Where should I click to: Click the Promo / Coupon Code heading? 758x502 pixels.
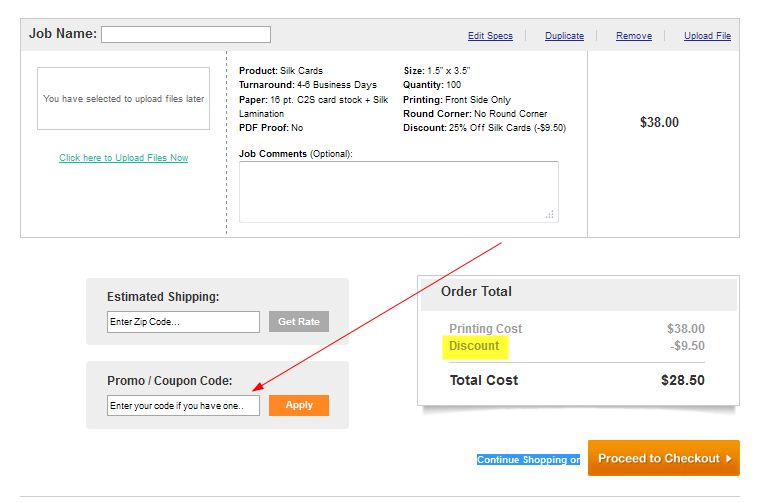(x=170, y=381)
